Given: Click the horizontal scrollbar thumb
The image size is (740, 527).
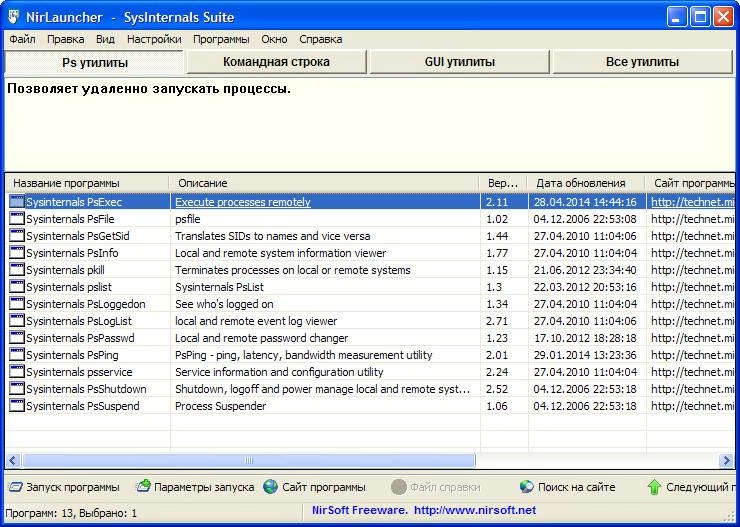Looking at the screenshot, I should click(248, 460).
